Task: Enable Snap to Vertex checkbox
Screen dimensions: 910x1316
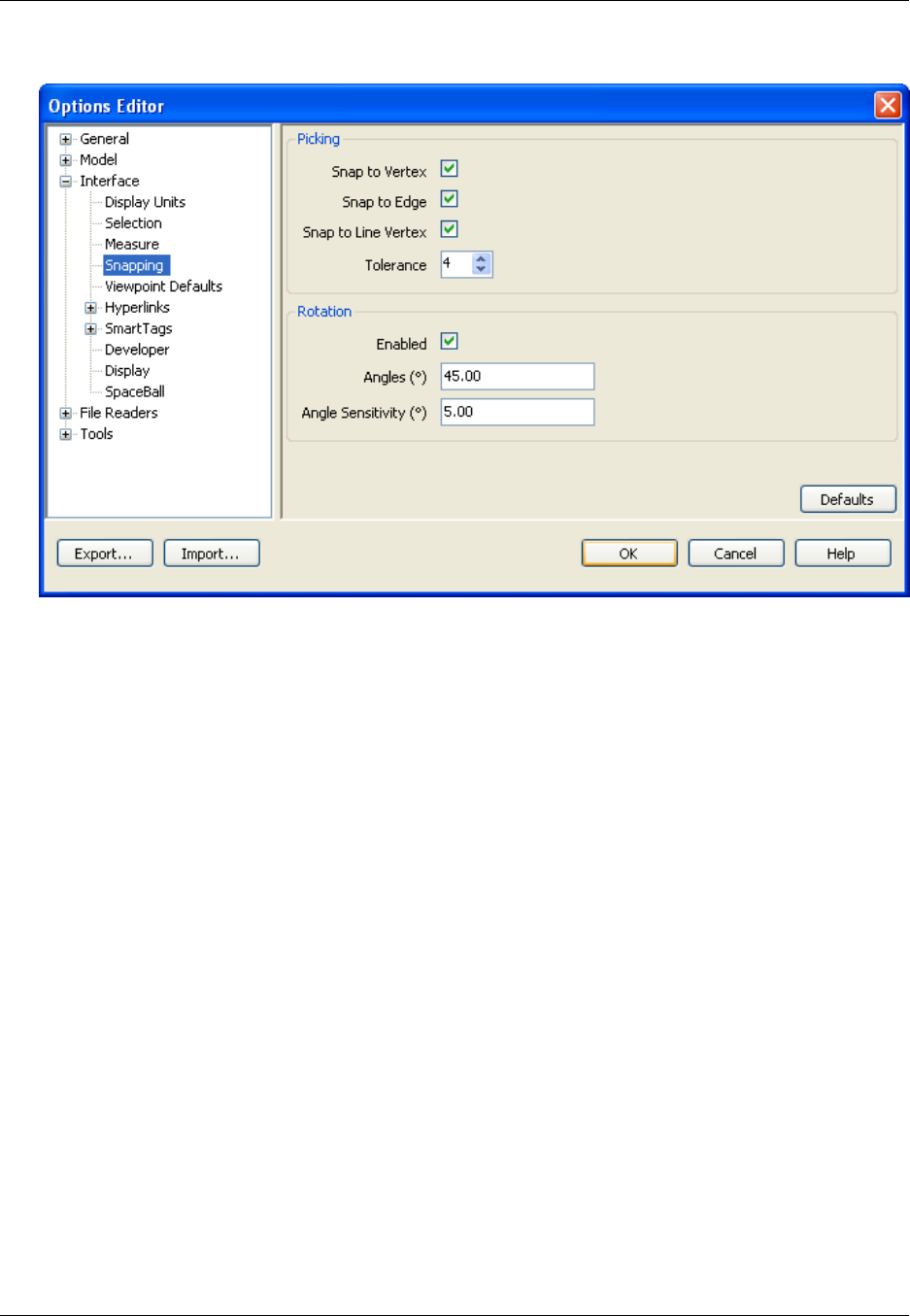Action: click(450, 169)
